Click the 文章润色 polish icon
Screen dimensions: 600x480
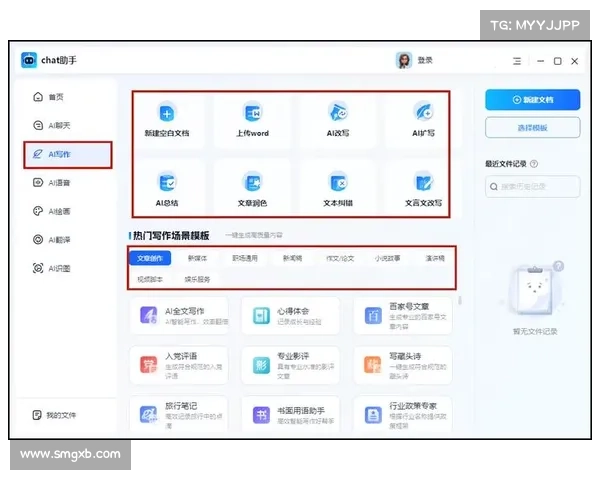(252, 183)
